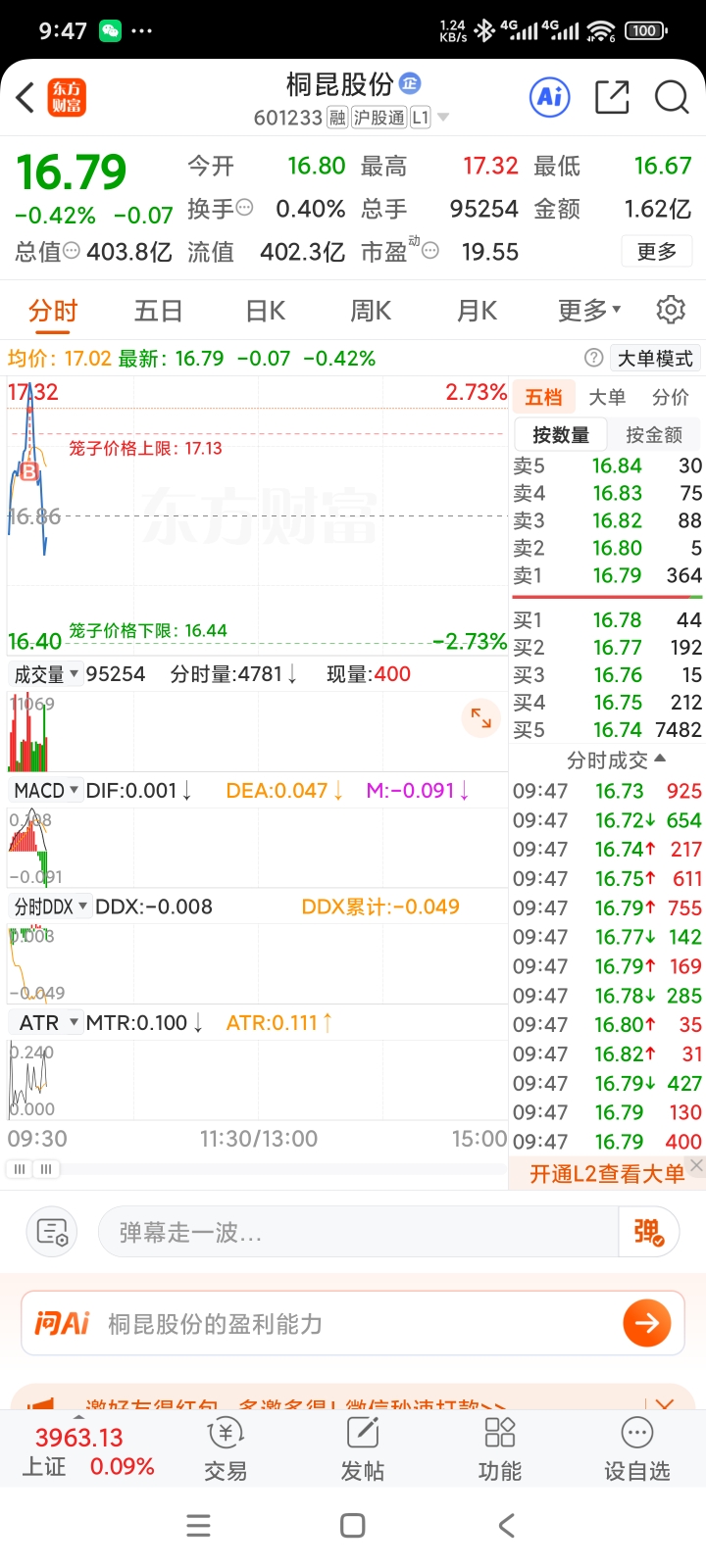Tap L1 level tag
Image resolution: width=706 pixels, height=1568 pixels.
pyautogui.click(x=420, y=118)
